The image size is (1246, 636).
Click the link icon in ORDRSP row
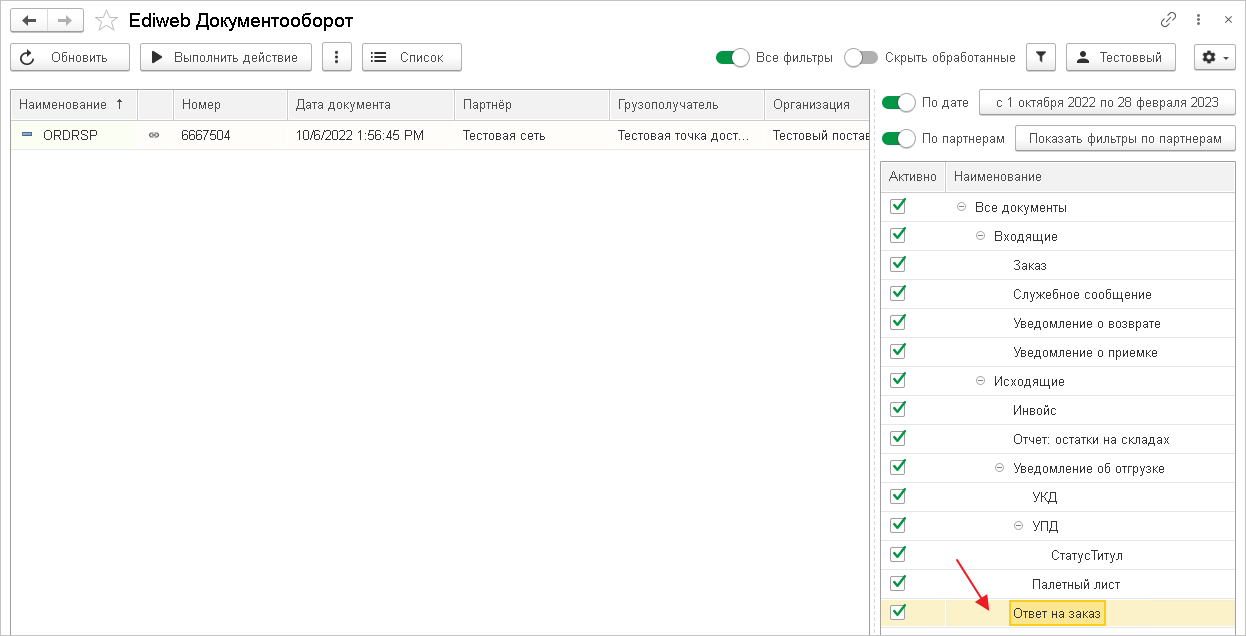[x=154, y=135]
